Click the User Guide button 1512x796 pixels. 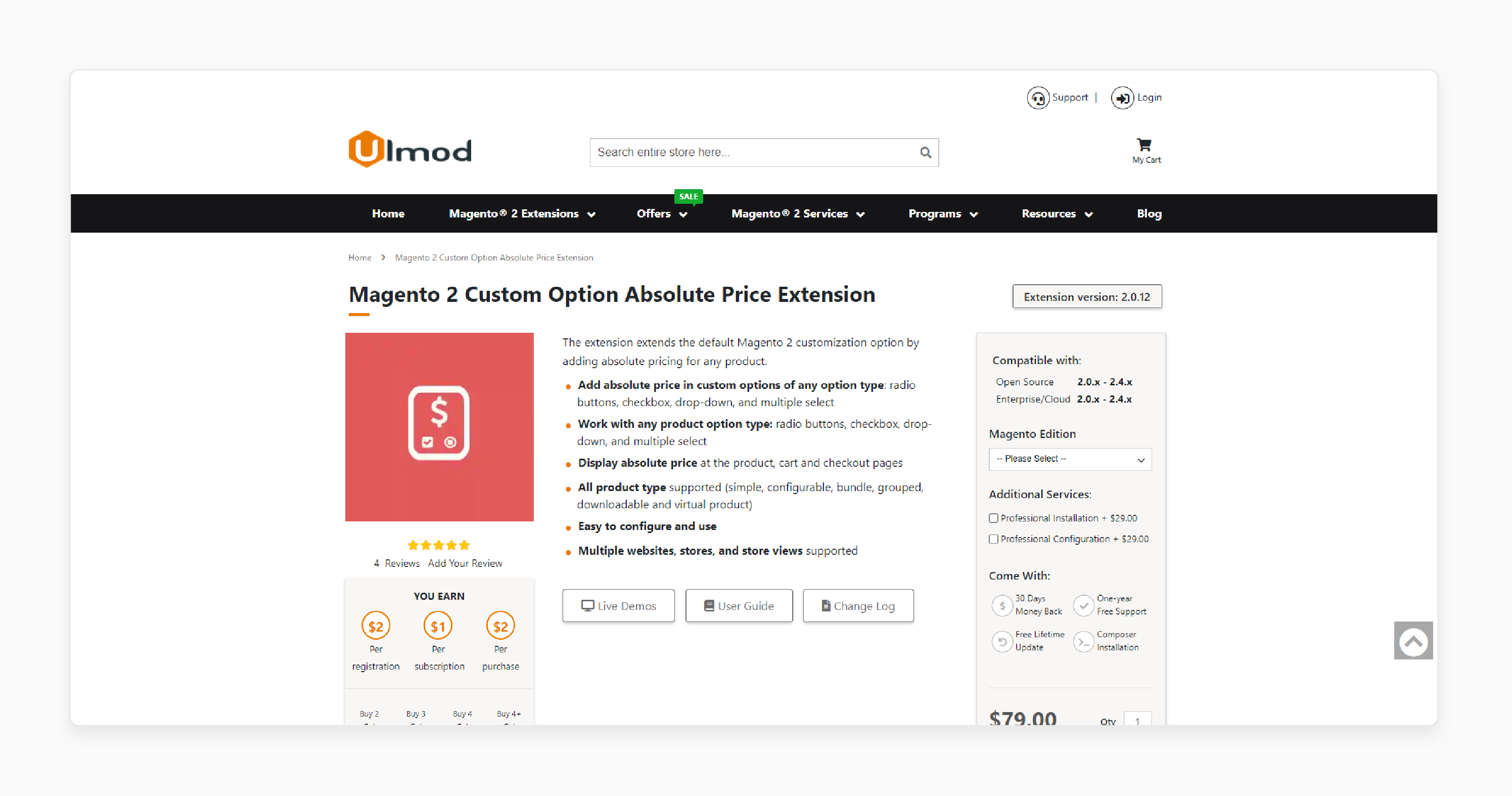click(740, 604)
